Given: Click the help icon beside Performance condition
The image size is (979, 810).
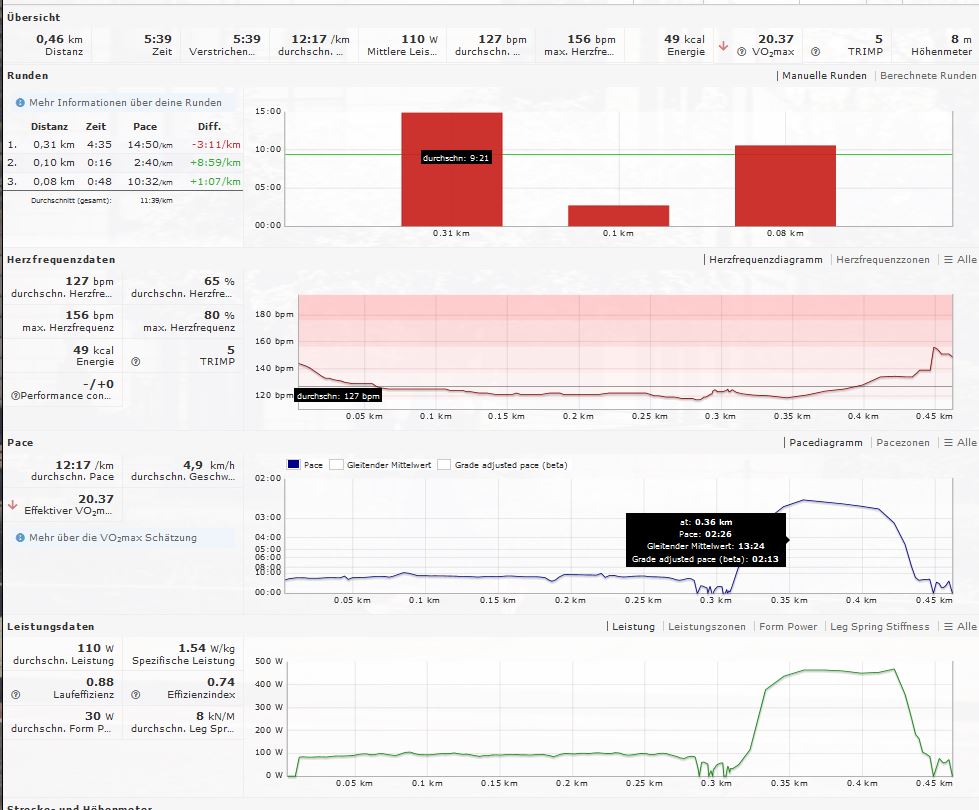Looking at the screenshot, I should coord(15,396).
